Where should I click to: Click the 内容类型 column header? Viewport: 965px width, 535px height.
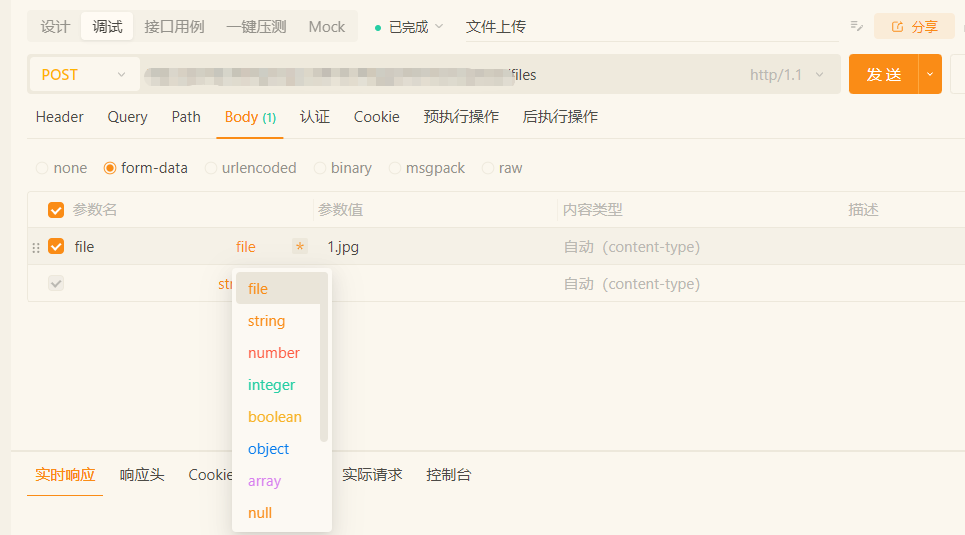tap(592, 210)
